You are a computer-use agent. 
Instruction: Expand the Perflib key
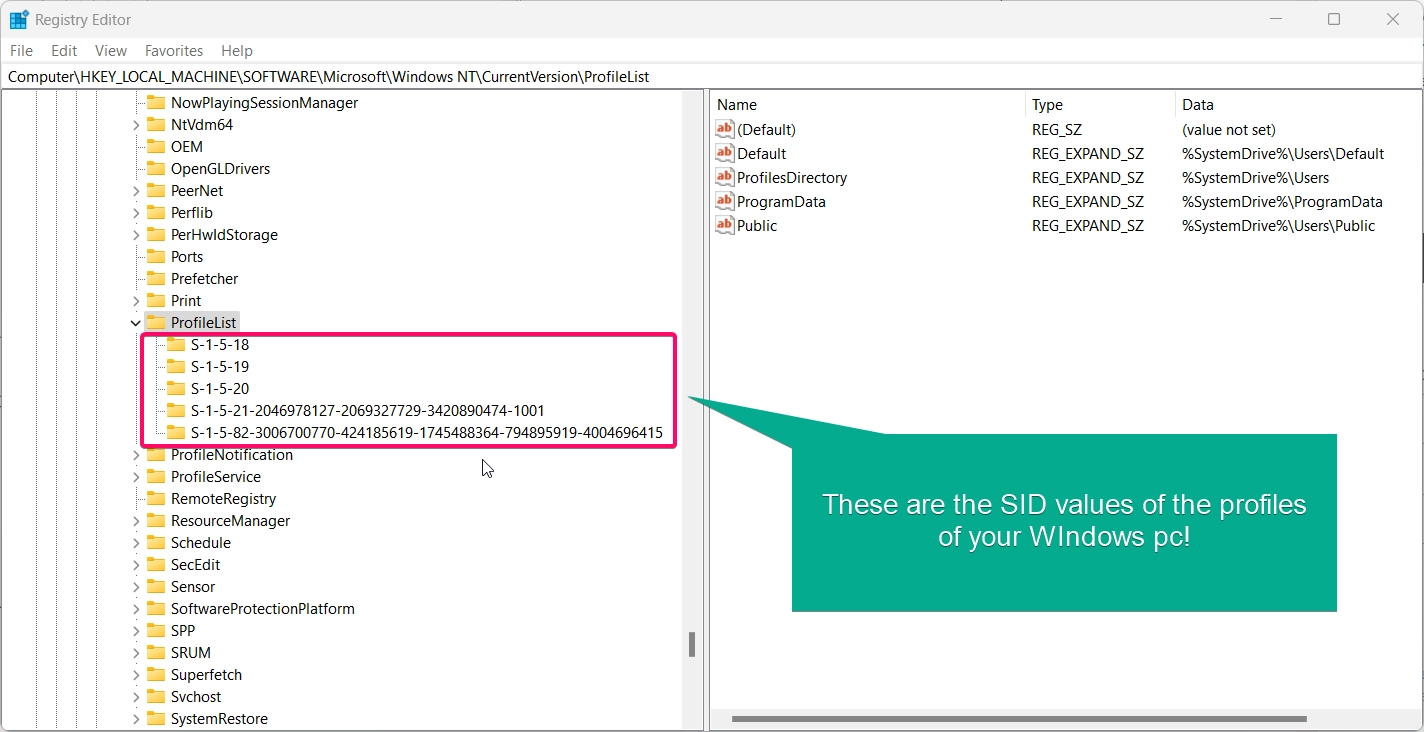(x=136, y=213)
